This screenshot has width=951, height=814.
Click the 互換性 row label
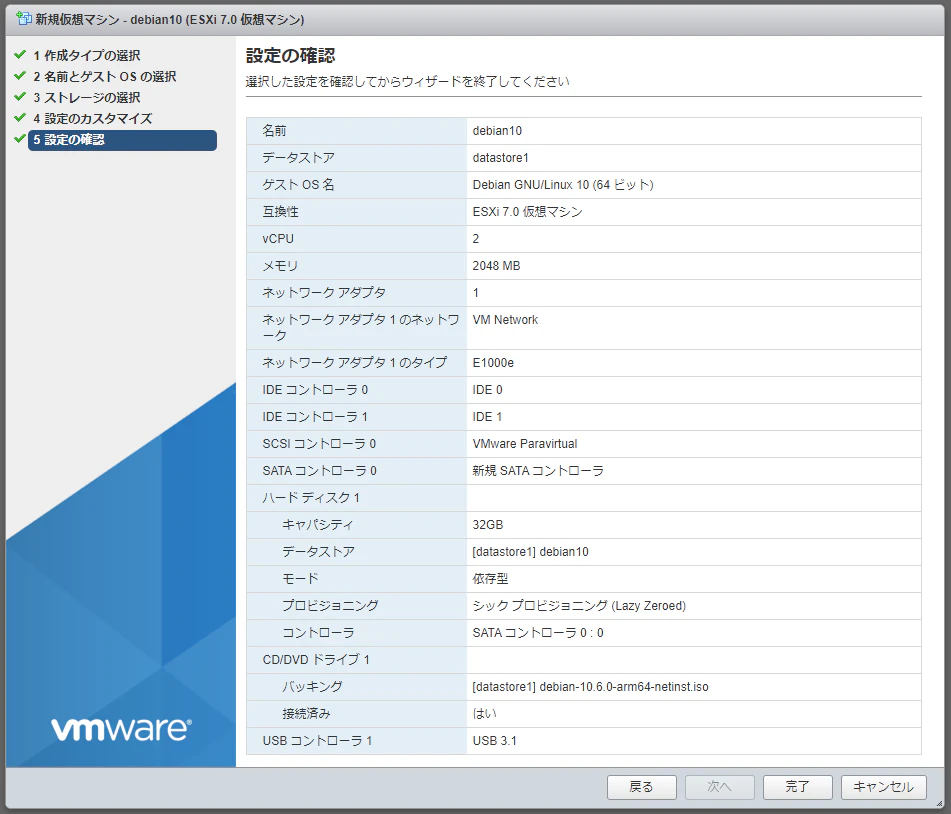click(x=280, y=212)
